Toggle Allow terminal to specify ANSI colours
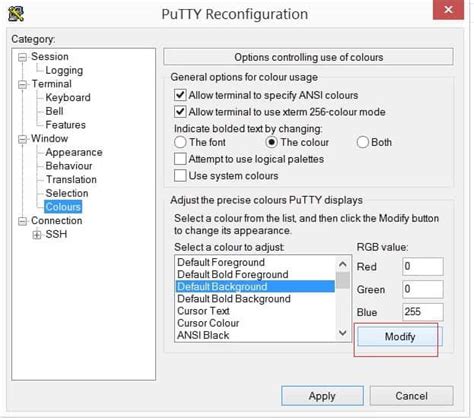Screen dimensions: 474x420 (x=180, y=95)
